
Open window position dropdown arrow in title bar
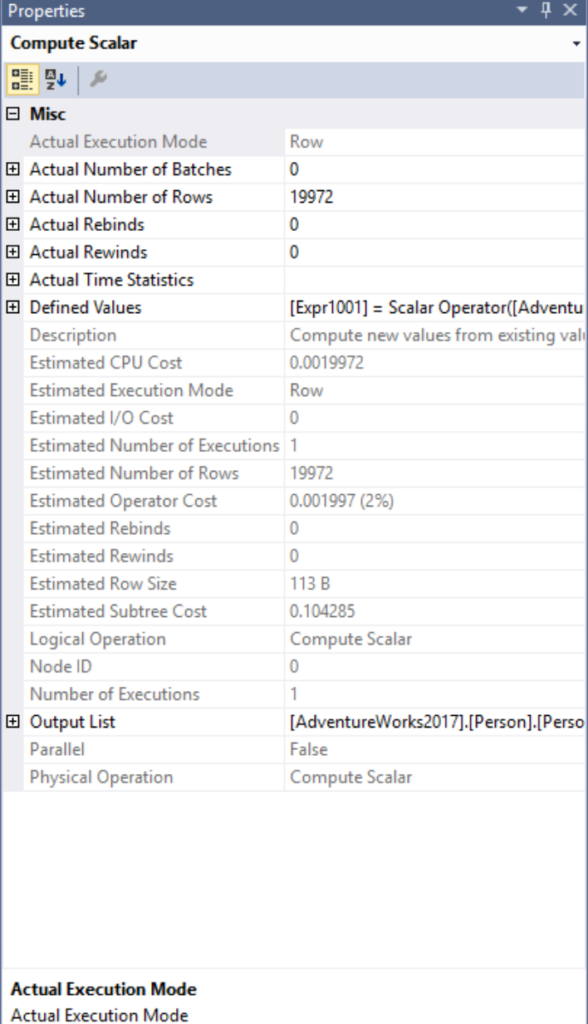point(522,10)
